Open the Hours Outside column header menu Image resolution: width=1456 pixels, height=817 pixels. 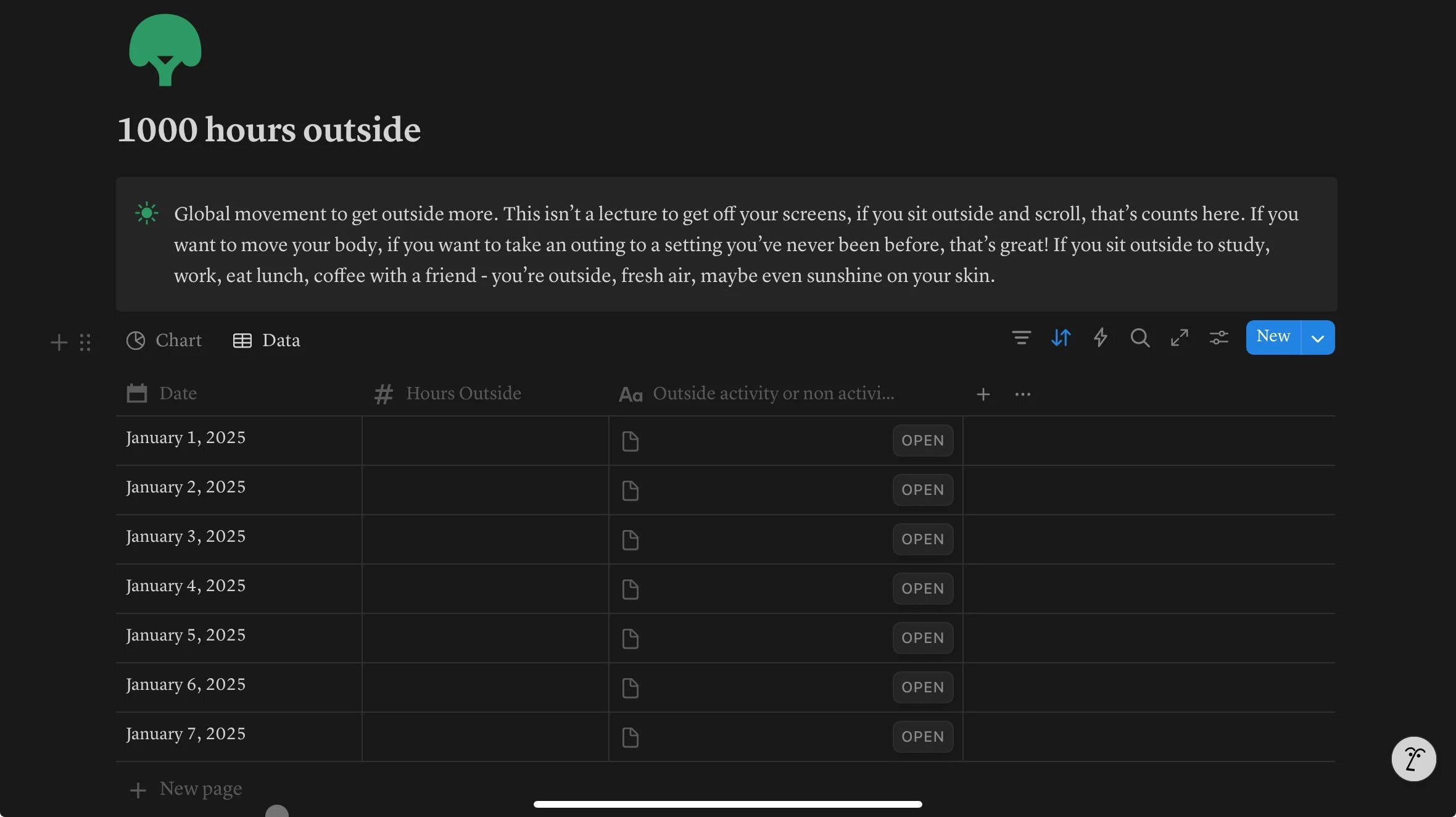[x=463, y=394]
